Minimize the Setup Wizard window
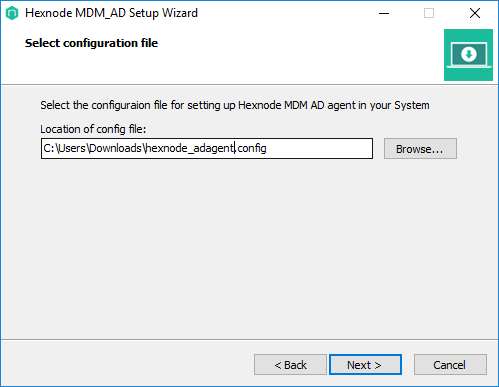Image resolution: width=499 pixels, height=387 pixels. point(384,13)
